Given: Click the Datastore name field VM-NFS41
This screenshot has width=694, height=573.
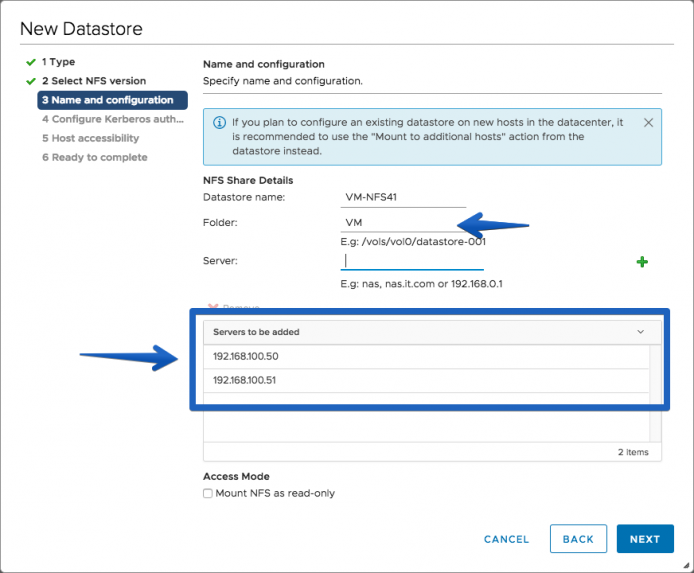Looking at the screenshot, I should 403,197.
